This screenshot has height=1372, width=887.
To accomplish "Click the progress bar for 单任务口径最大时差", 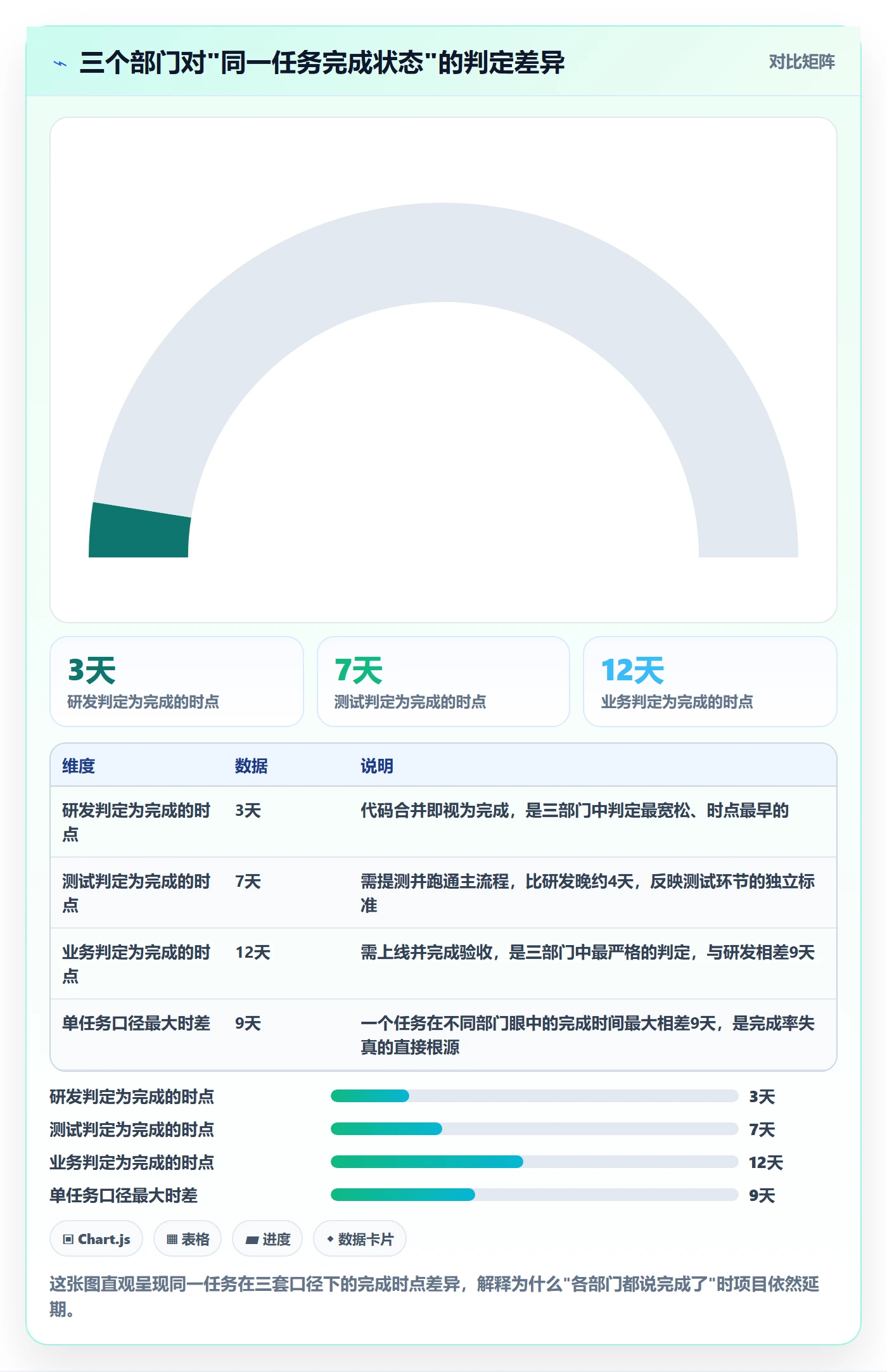I will (535, 1195).
